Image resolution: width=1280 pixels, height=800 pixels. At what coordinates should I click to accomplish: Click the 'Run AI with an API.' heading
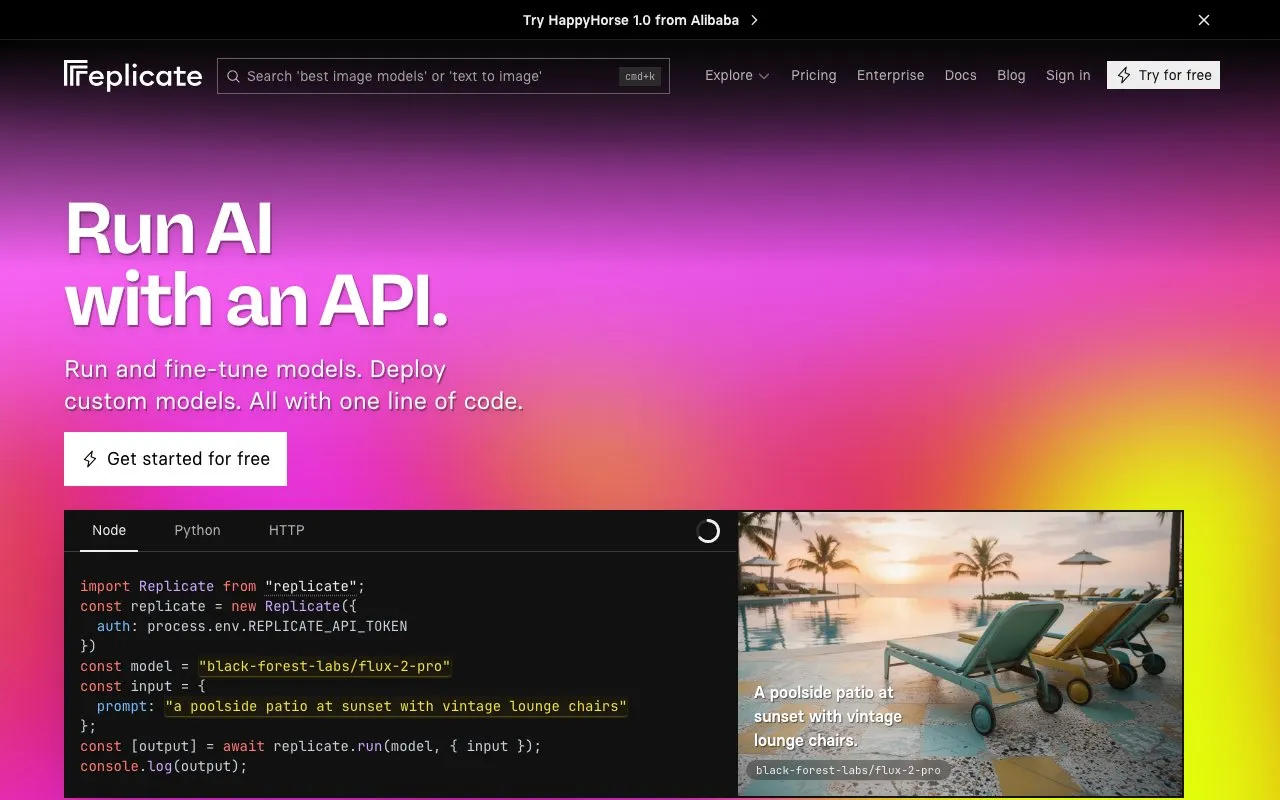[x=256, y=264]
